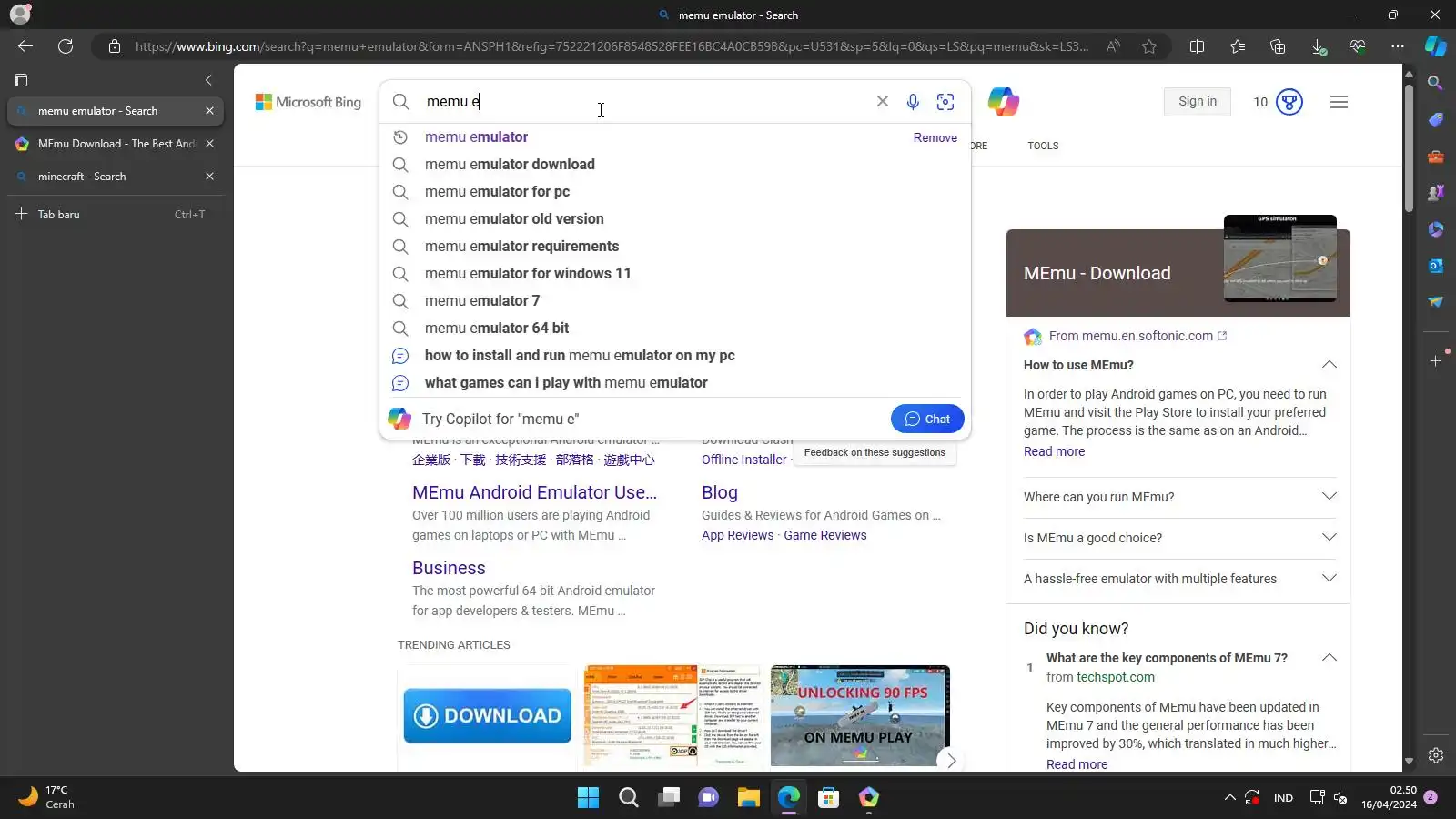
Task: Open sidebar settings gear icon
Action: point(1436,755)
